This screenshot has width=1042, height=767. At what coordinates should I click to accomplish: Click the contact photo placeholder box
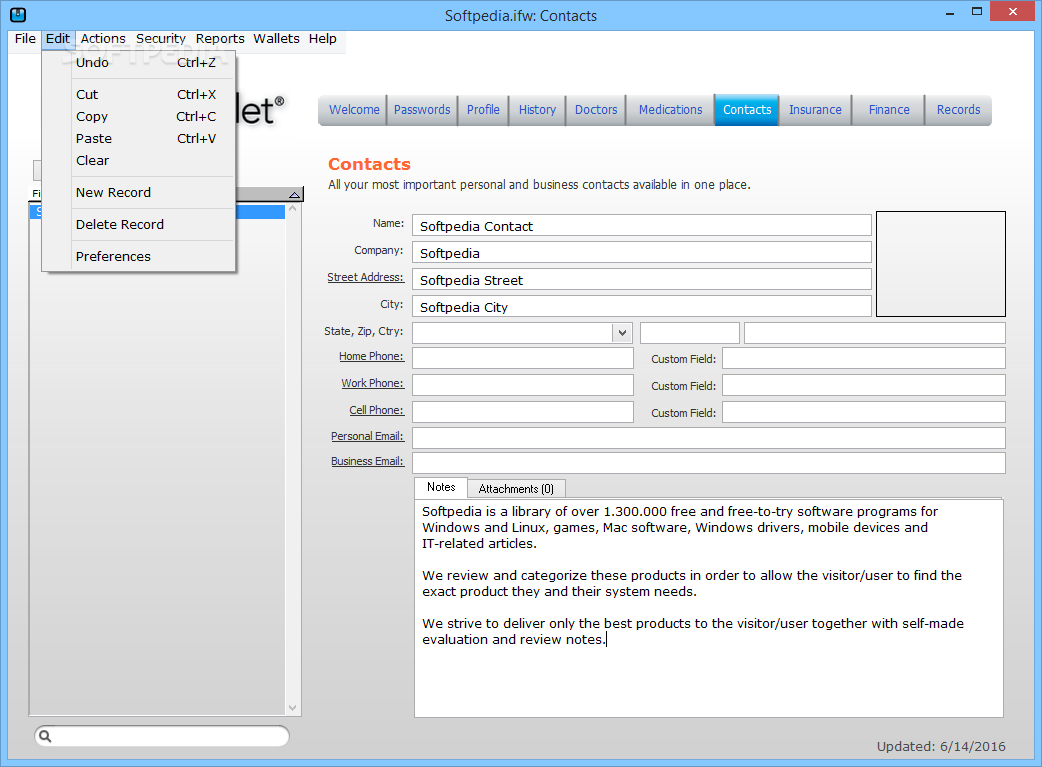941,264
